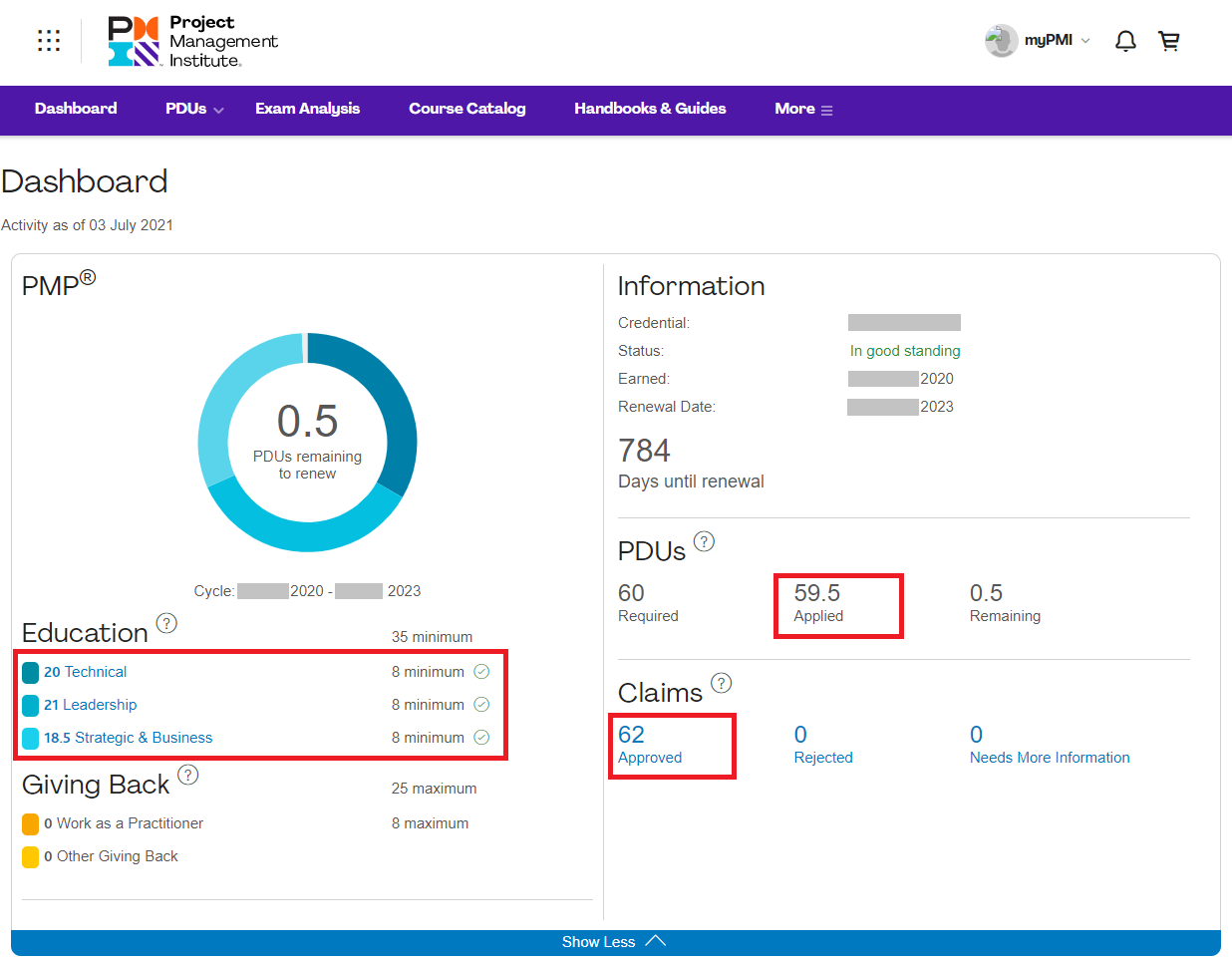Collapse the panel with Show Less
This screenshot has height=962, width=1232.
coord(614,942)
